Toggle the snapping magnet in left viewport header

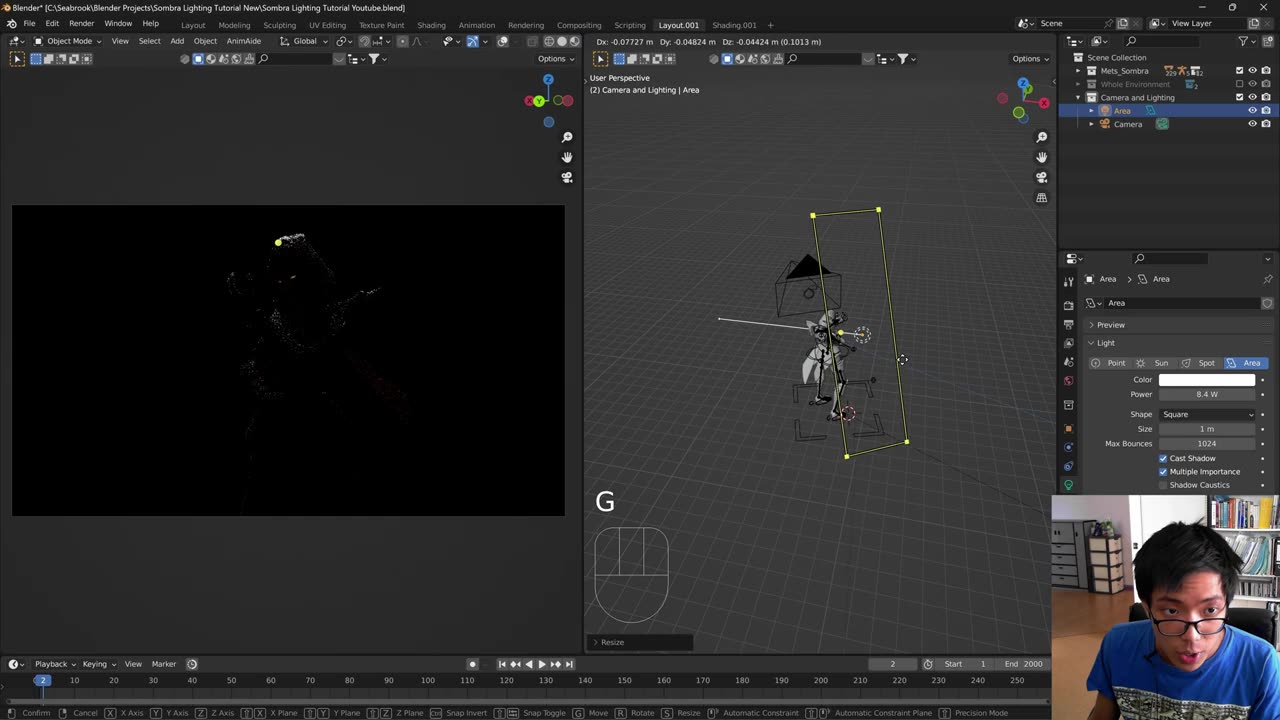(x=364, y=41)
